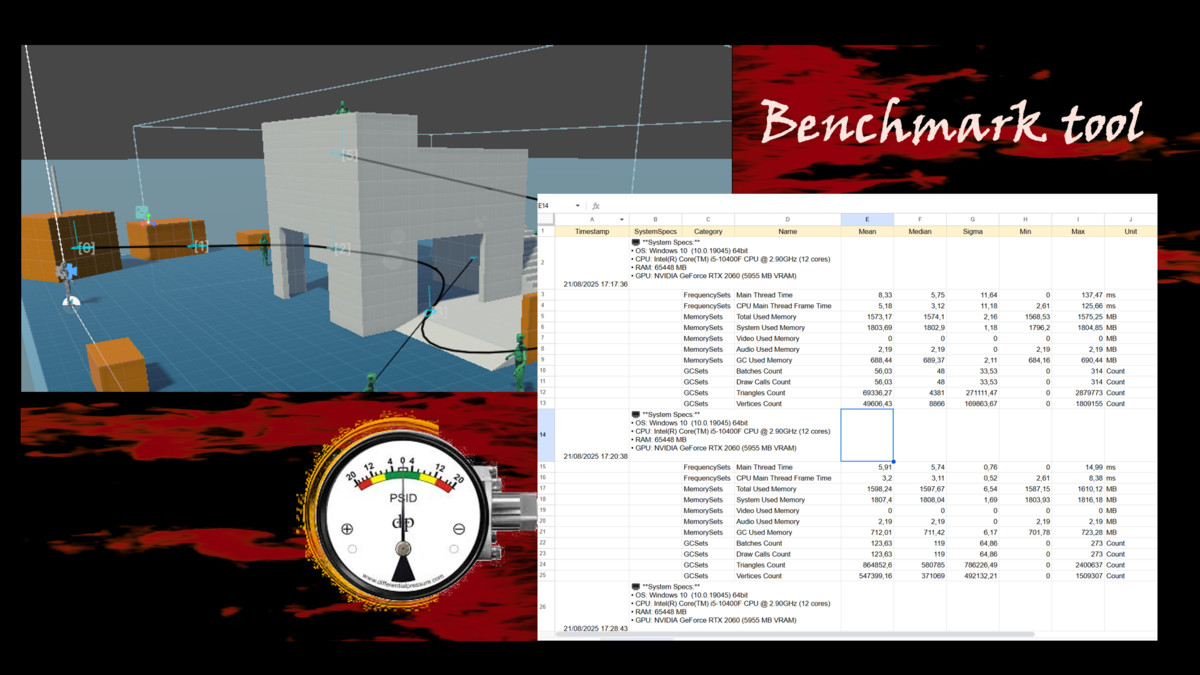Click the Median column header cell
The width and height of the screenshot is (1200, 675).
(x=919, y=231)
